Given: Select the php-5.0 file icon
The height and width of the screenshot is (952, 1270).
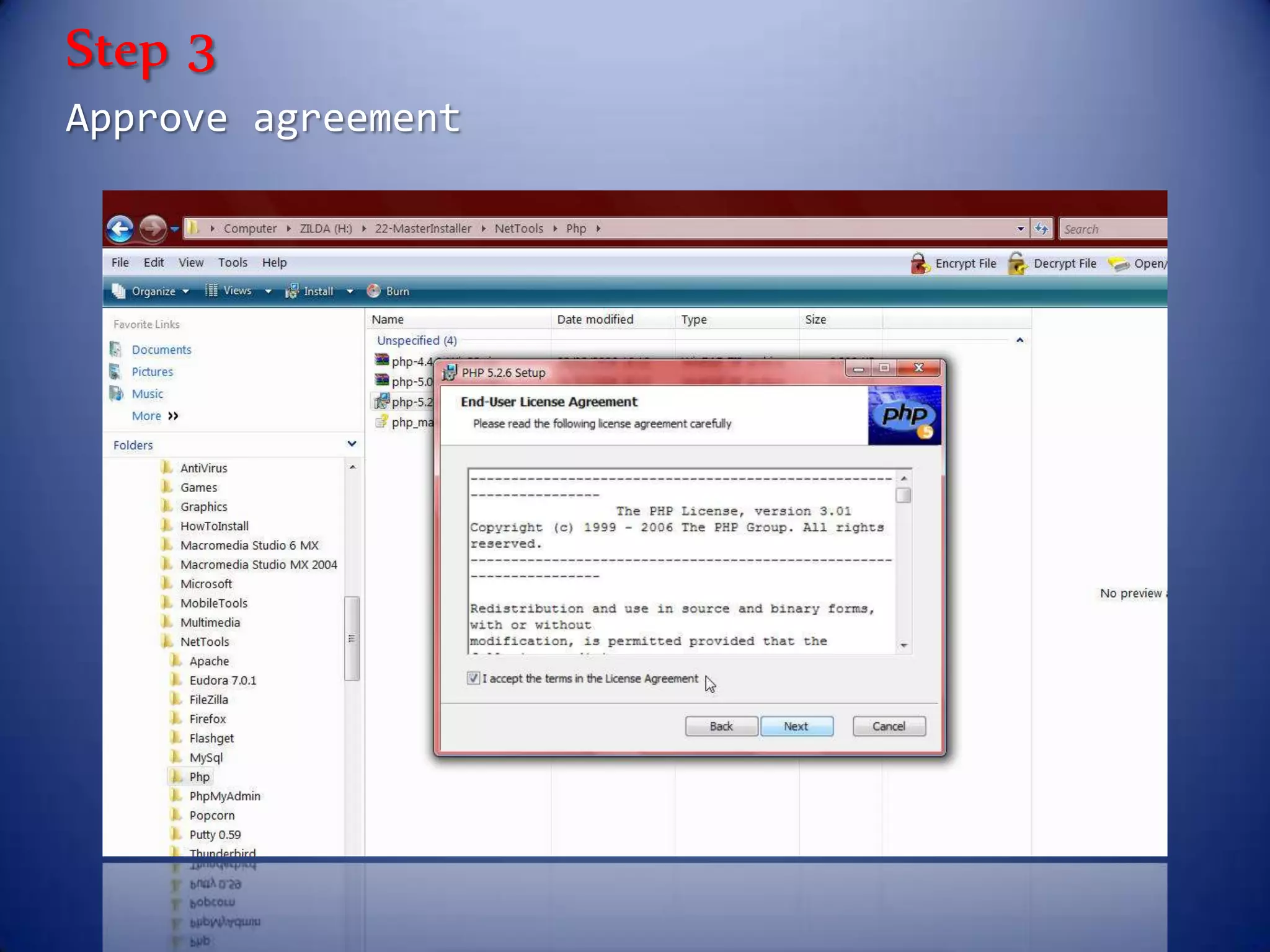Looking at the screenshot, I should click(x=381, y=381).
